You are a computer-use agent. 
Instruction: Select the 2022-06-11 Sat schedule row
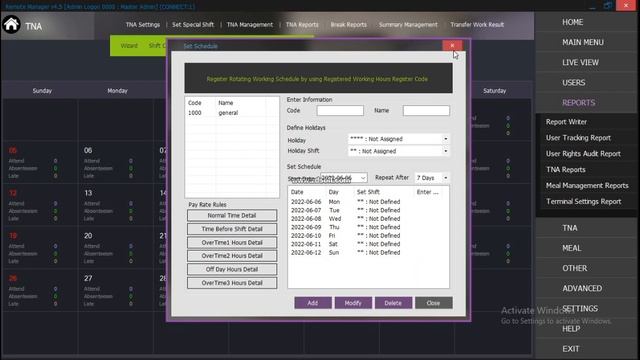[368, 244]
